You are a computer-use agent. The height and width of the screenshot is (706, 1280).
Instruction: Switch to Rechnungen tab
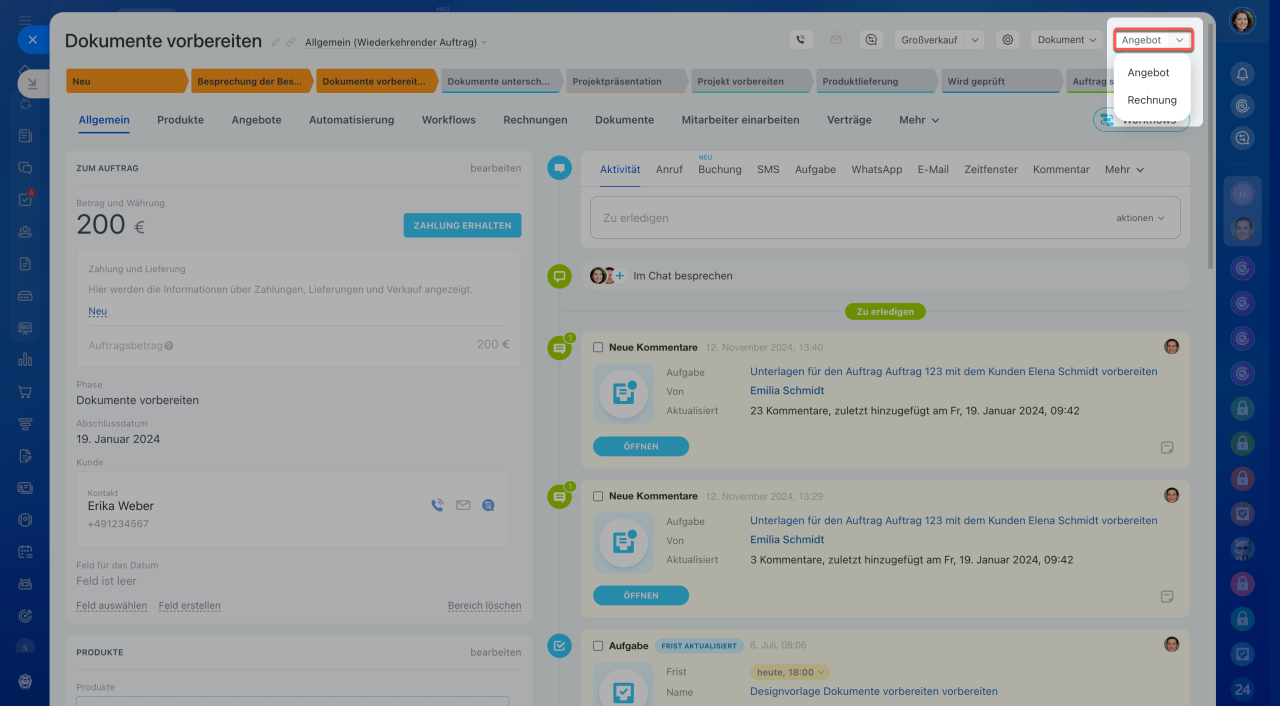[x=535, y=120]
